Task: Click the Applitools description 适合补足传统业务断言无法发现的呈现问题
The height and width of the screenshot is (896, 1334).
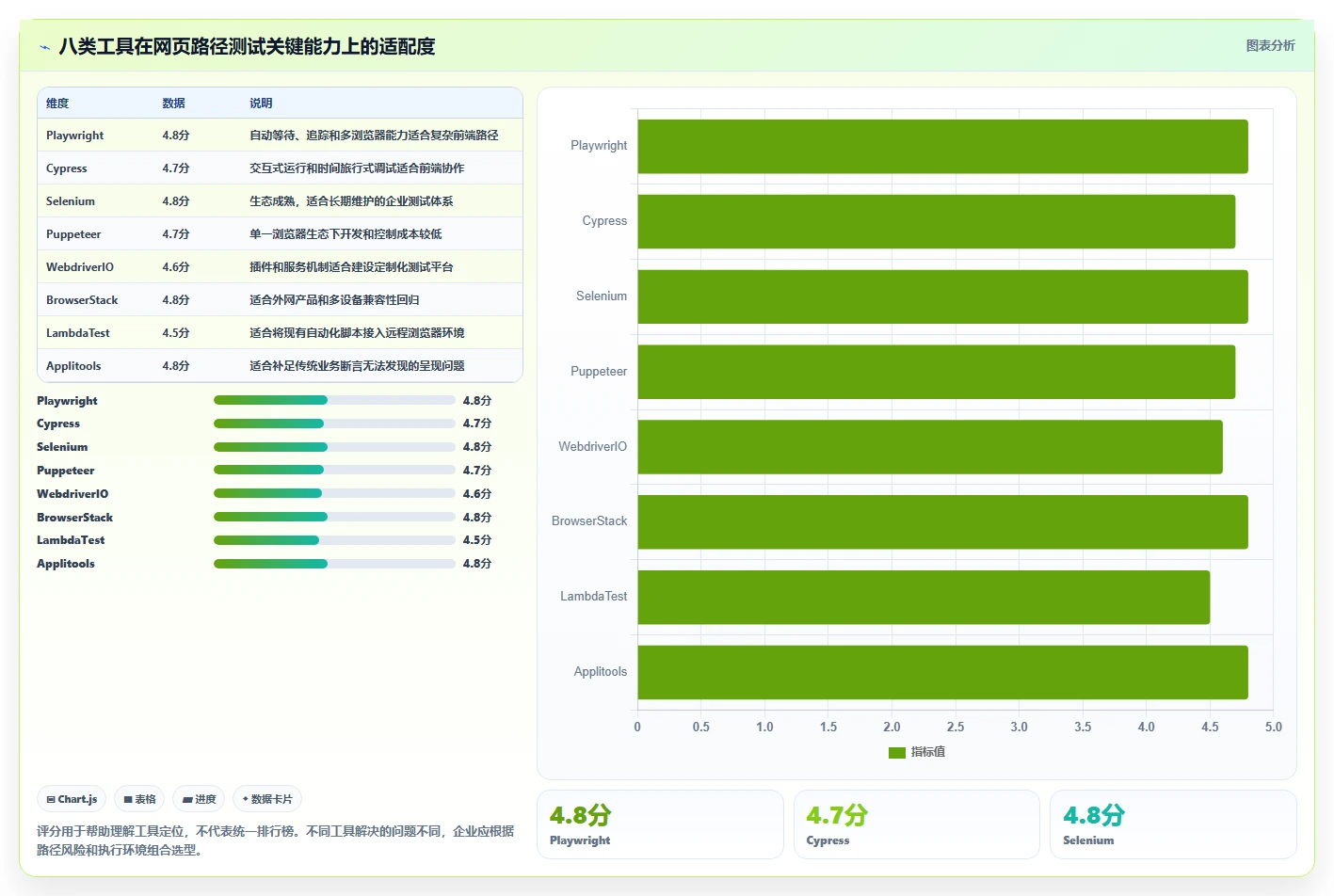Action: [357, 366]
